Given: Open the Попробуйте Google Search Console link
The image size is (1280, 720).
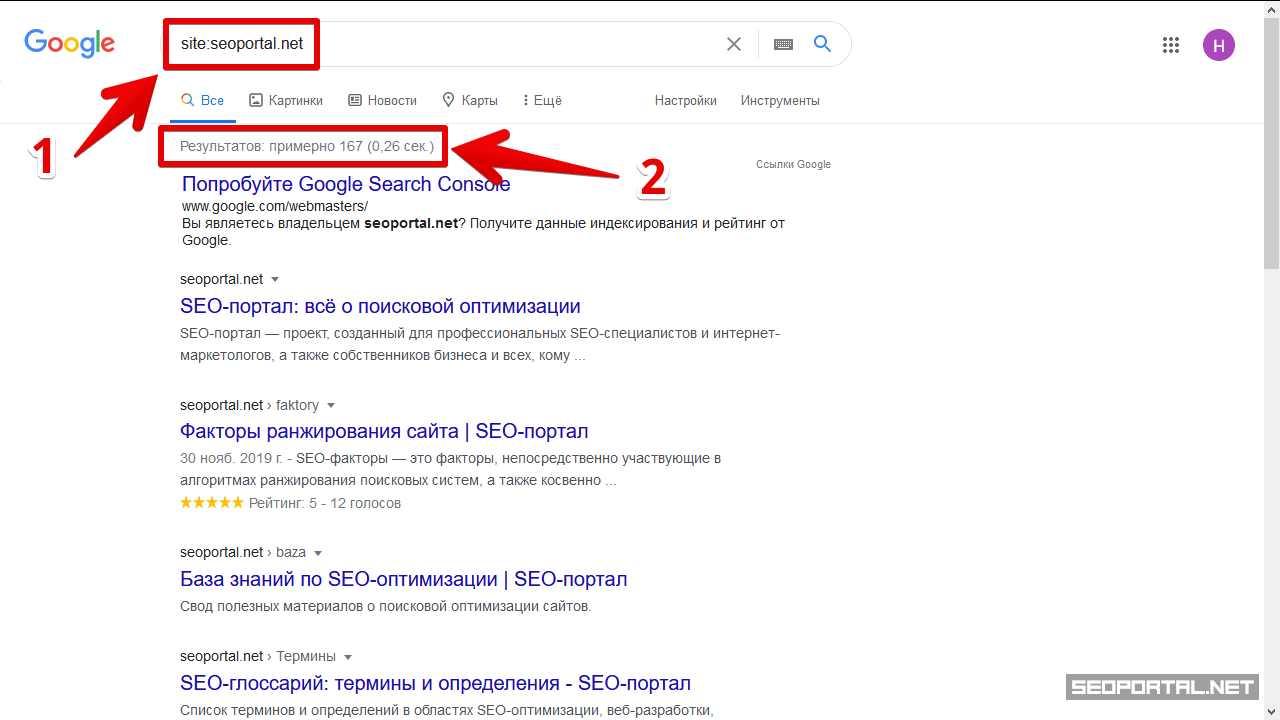Looking at the screenshot, I should pyautogui.click(x=346, y=184).
